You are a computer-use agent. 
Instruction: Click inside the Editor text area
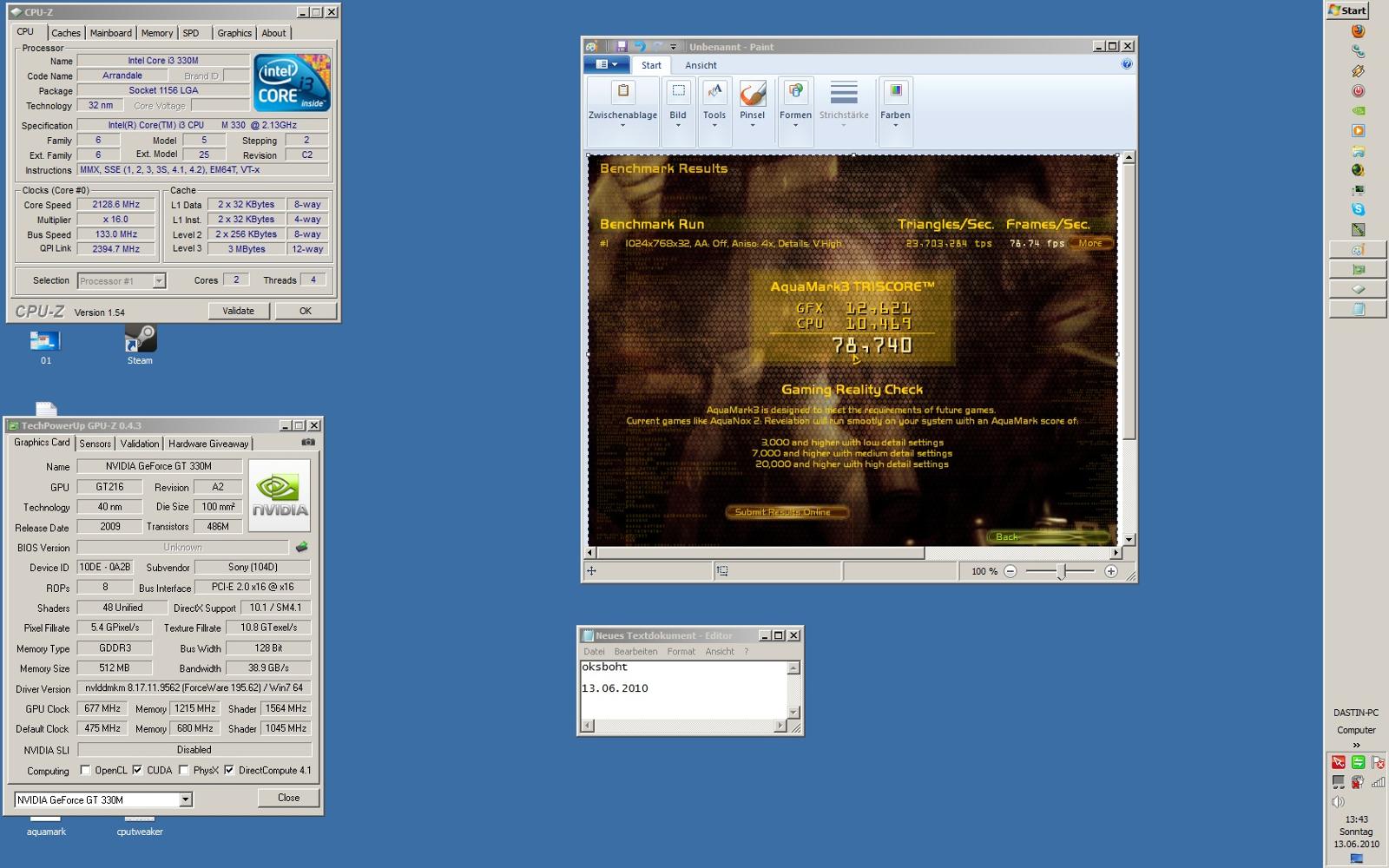683,690
